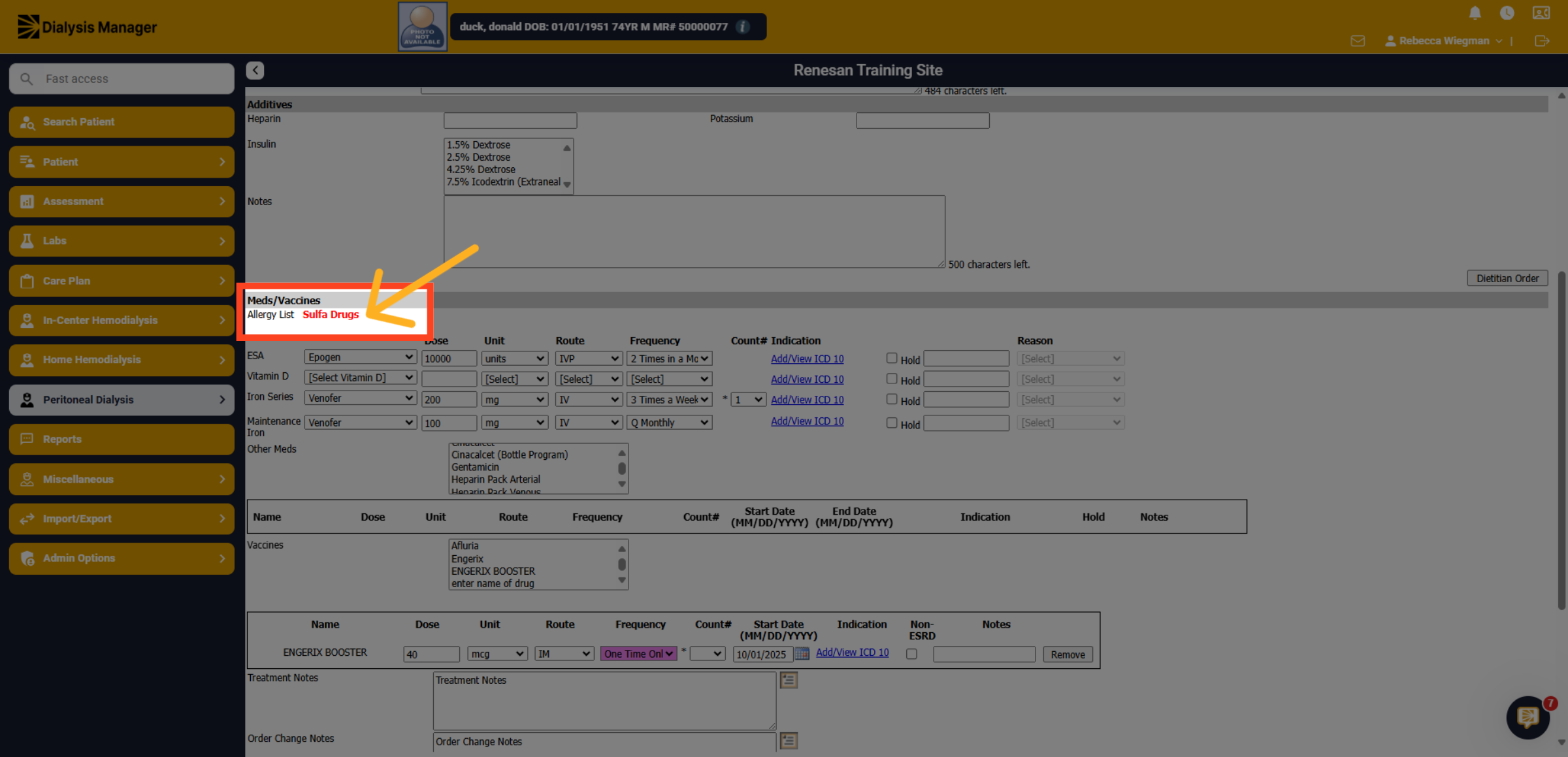Show patient info via the i icon
1568x757 pixels.
coord(743,27)
